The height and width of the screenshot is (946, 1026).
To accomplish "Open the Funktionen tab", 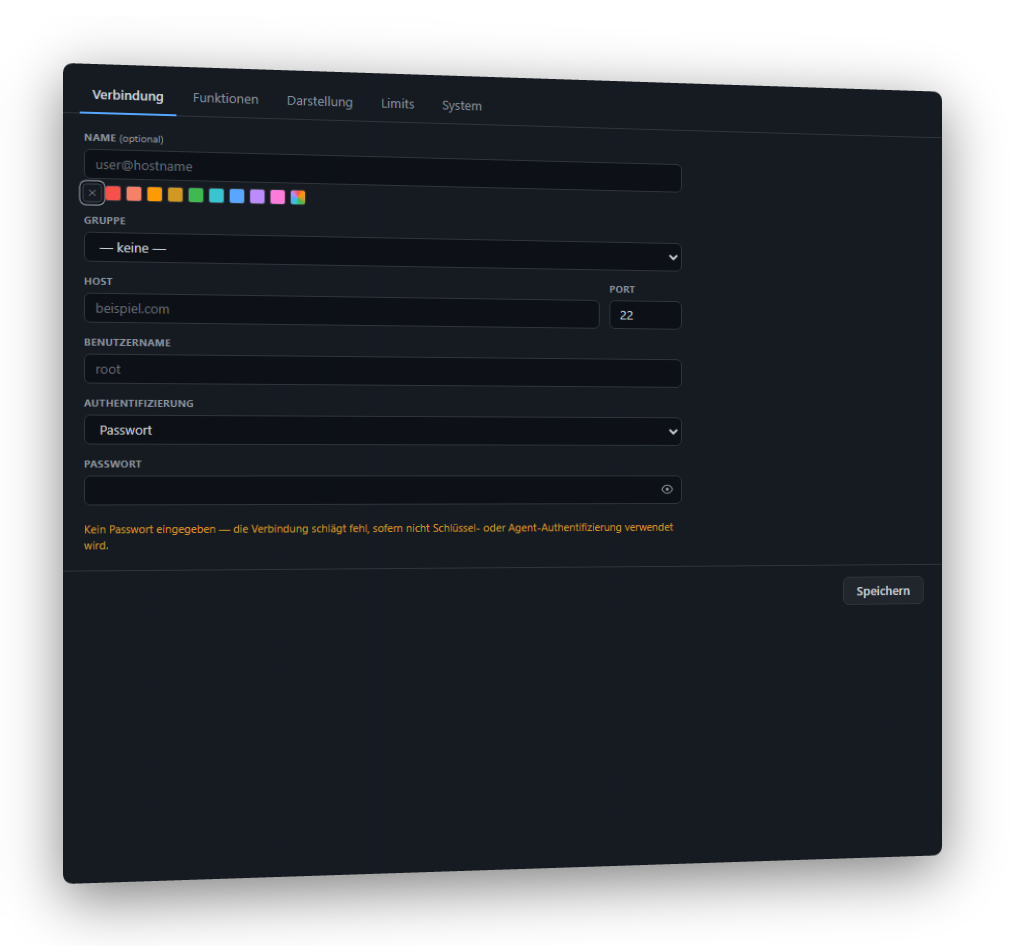I will pyautogui.click(x=226, y=99).
